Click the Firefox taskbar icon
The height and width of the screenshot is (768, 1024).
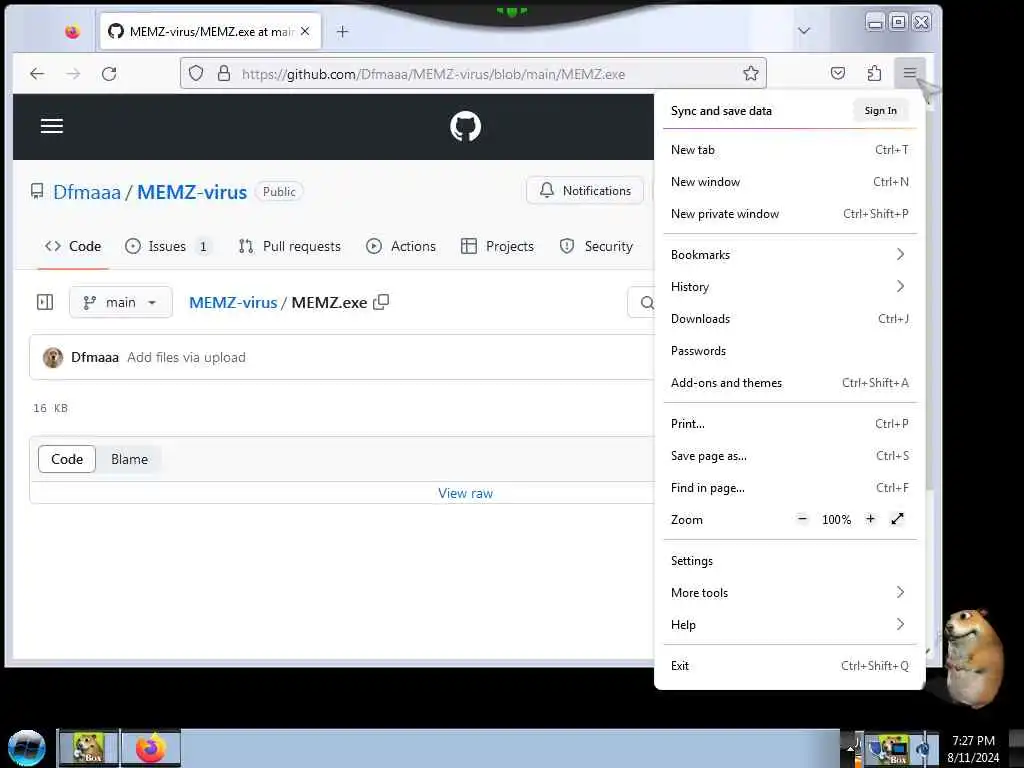pyautogui.click(x=151, y=748)
